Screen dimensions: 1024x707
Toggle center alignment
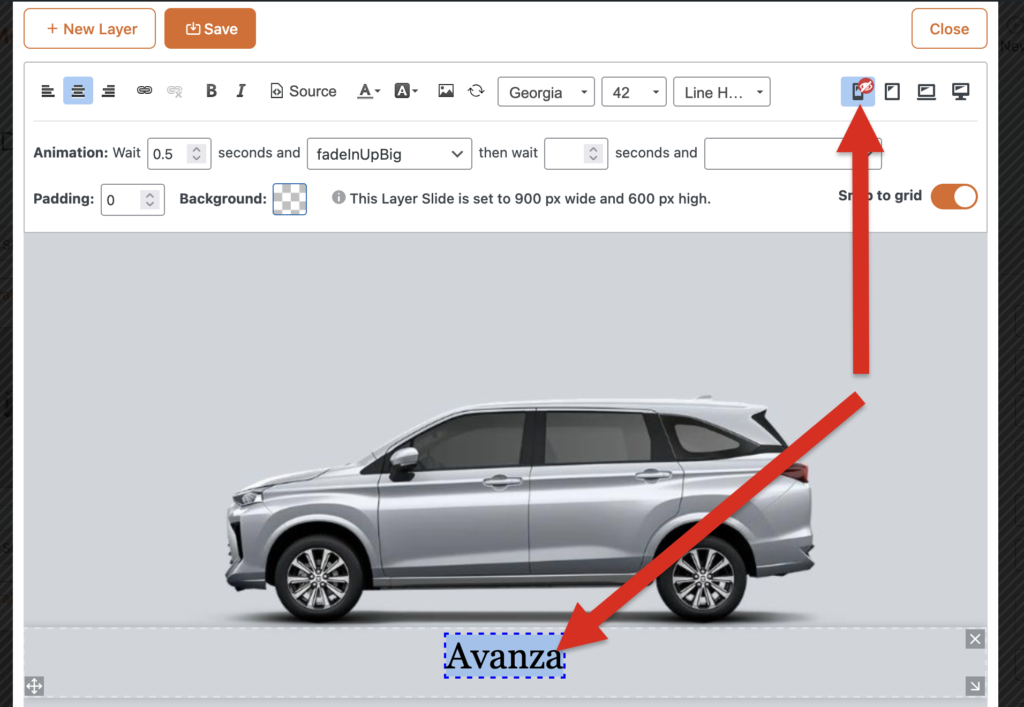point(78,91)
